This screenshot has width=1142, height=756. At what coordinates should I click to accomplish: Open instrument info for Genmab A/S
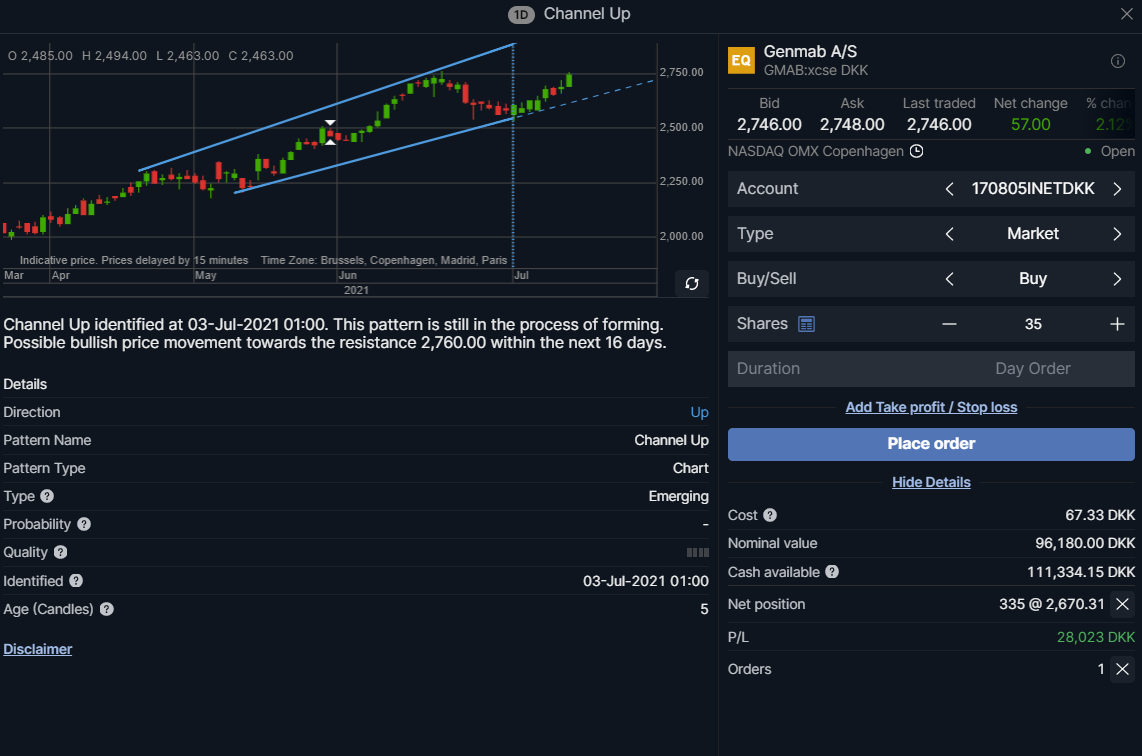[1117, 61]
